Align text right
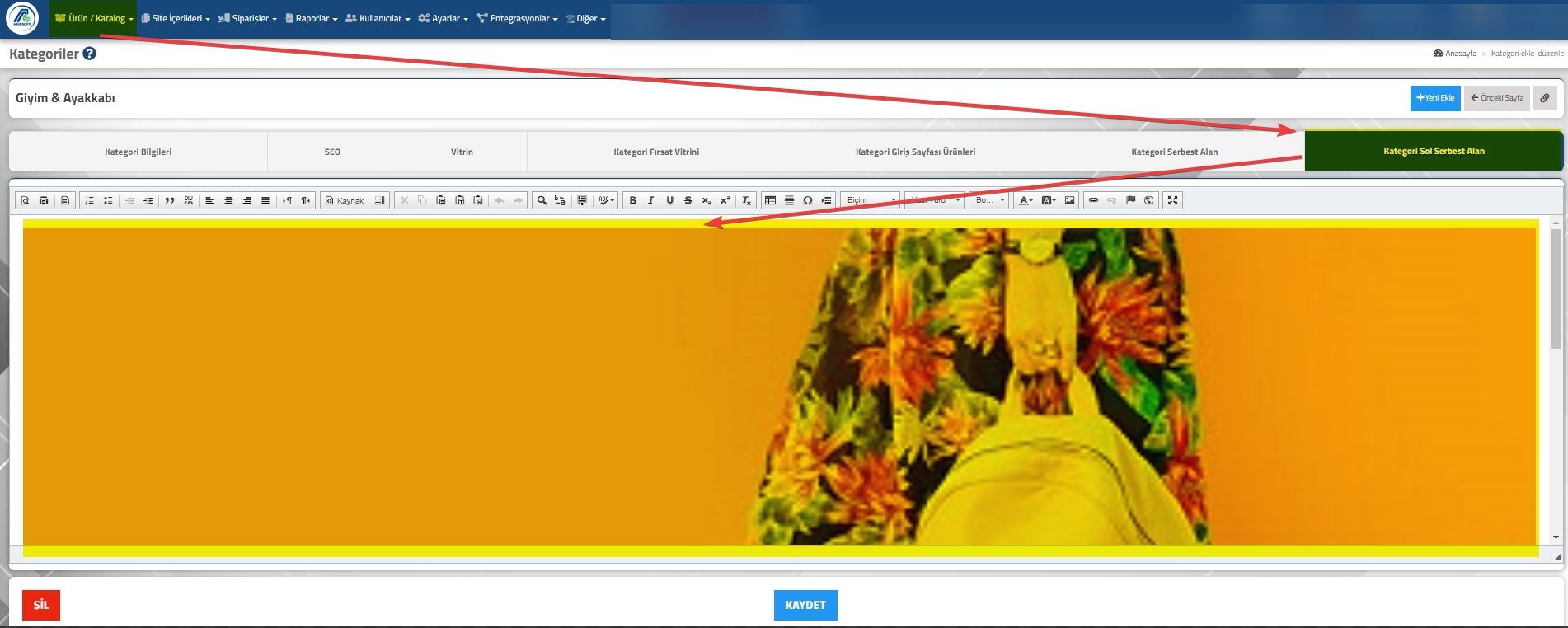The image size is (1568, 628). click(x=246, y=200)
